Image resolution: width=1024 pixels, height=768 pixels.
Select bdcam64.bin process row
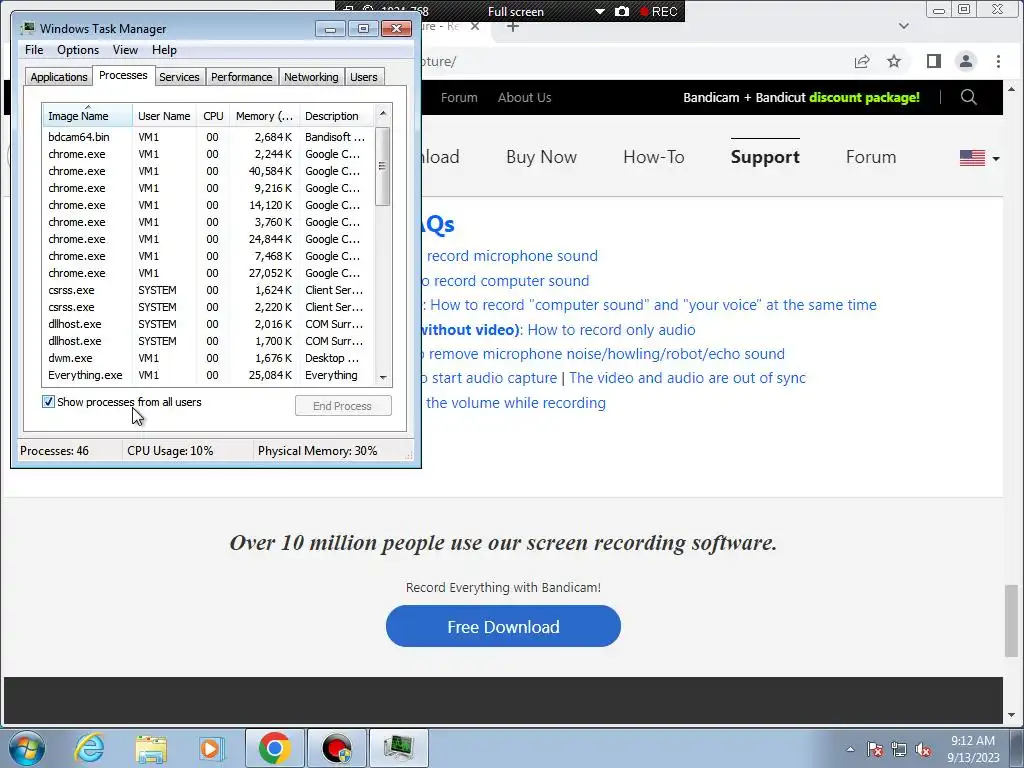point(209,137)
